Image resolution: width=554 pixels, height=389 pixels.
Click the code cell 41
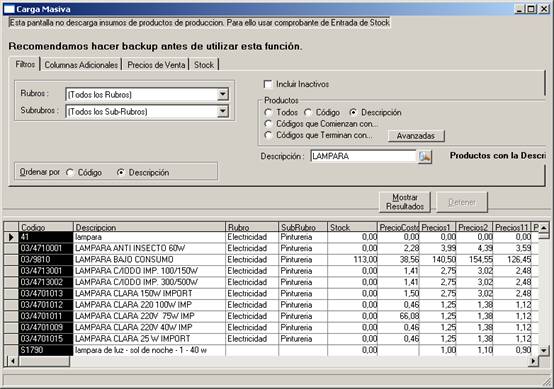46,237
